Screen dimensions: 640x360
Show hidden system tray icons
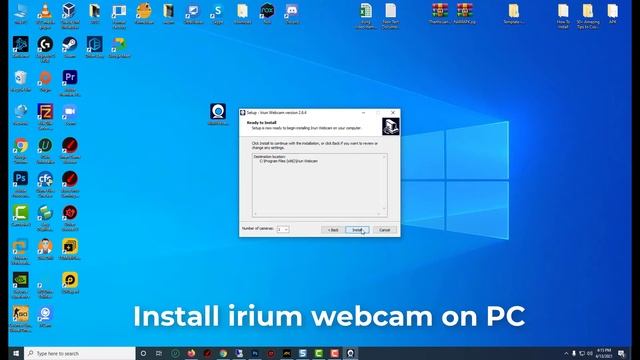(566, 353)
